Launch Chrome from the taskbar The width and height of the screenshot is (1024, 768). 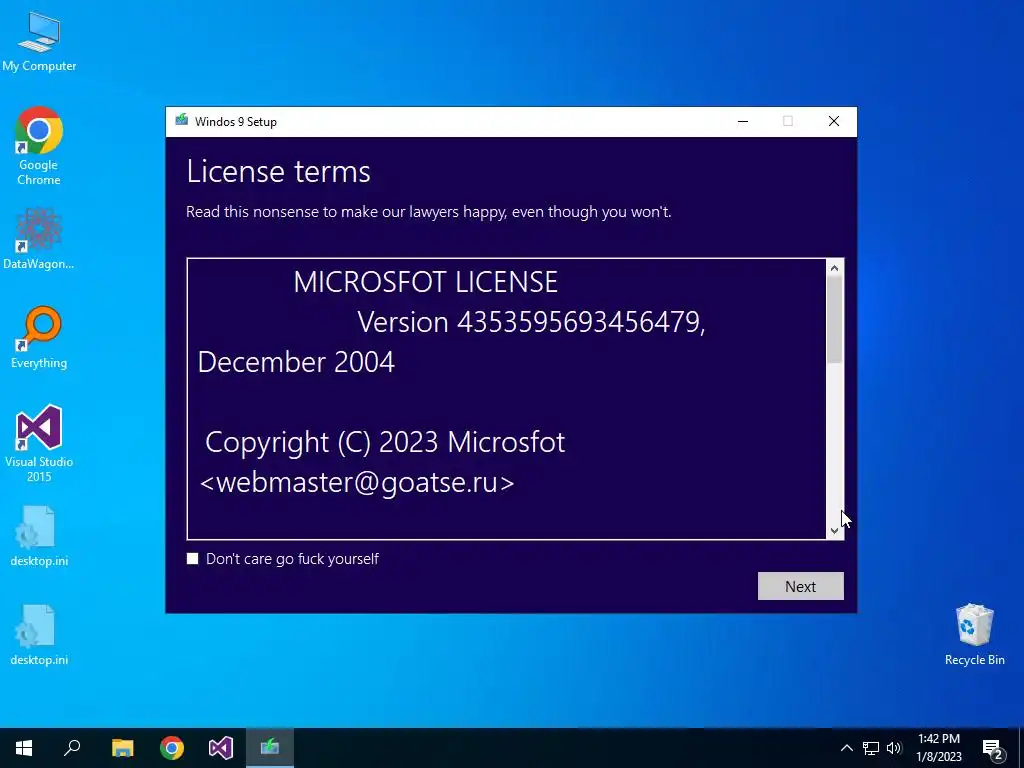[172, 748]
